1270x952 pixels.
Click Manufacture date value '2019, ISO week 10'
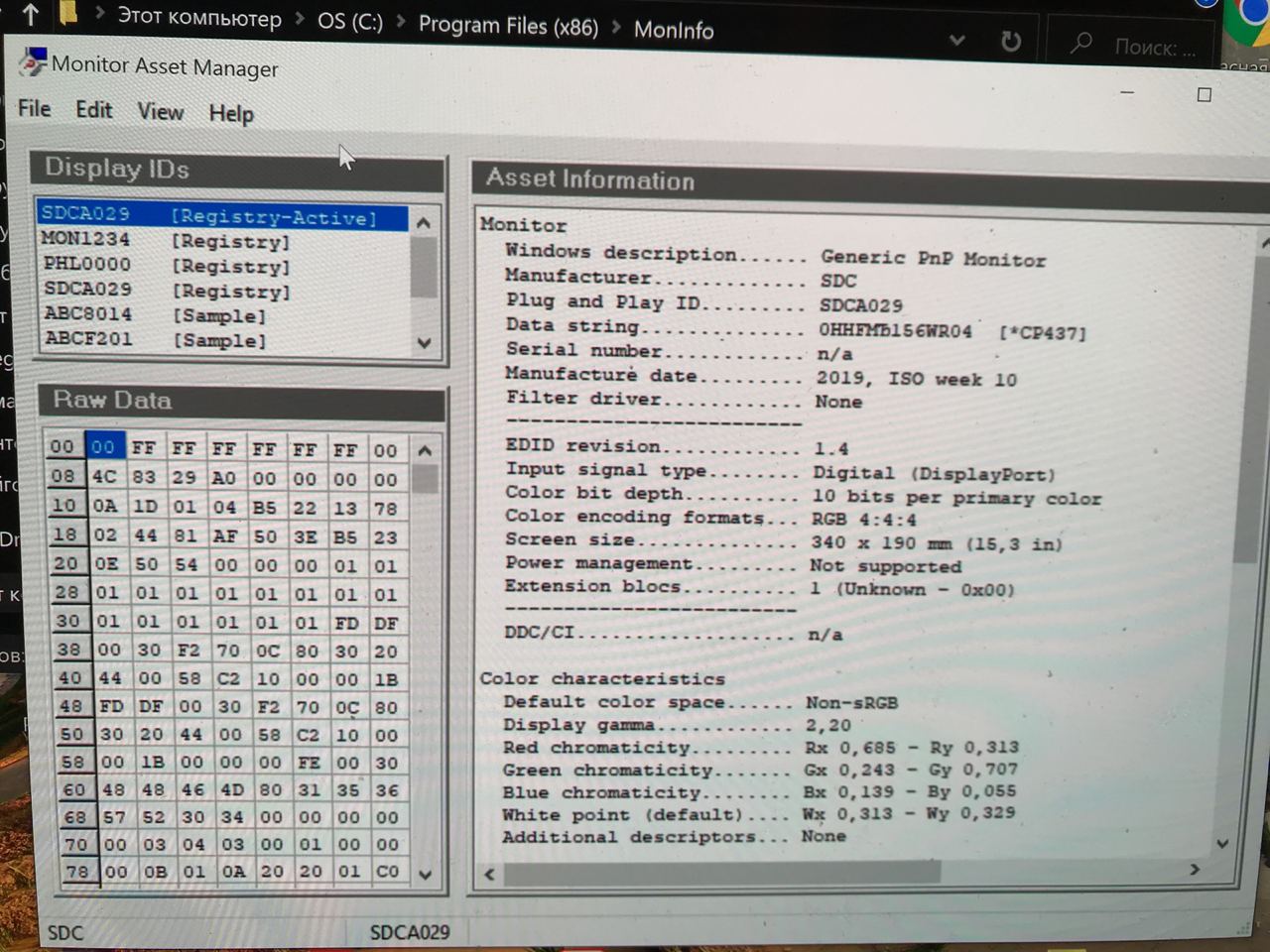(x=916, y=379)
